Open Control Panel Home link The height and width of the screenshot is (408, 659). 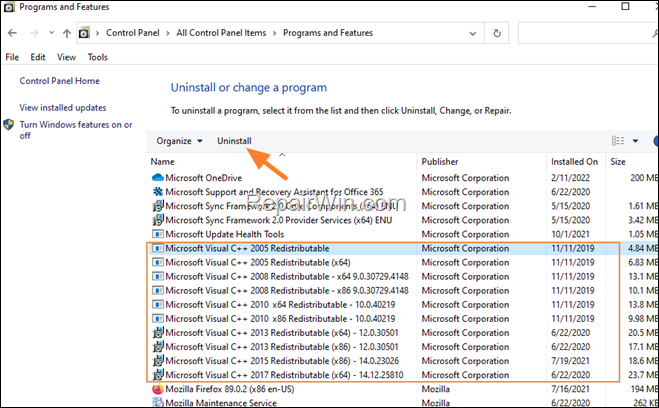point(59,81)
